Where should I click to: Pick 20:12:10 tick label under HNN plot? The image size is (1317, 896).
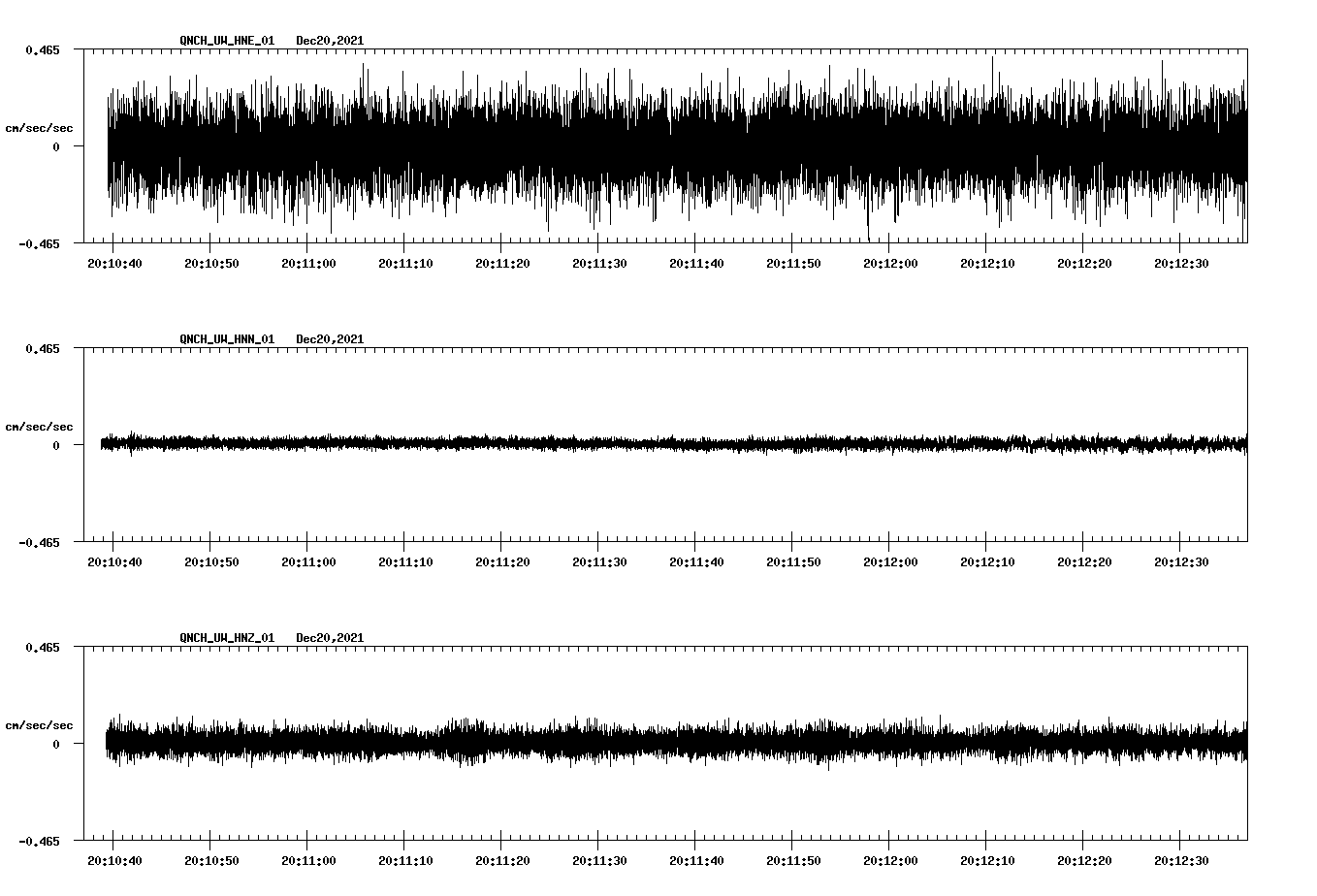pos(987,562)
